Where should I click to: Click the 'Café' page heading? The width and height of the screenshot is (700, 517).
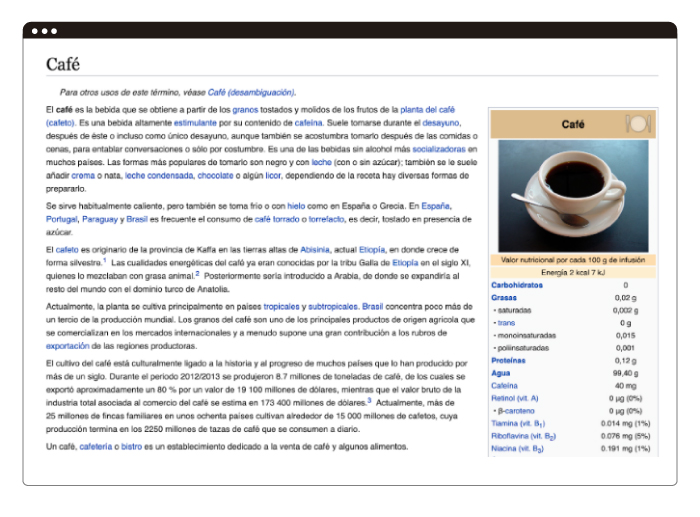(63, 64)
